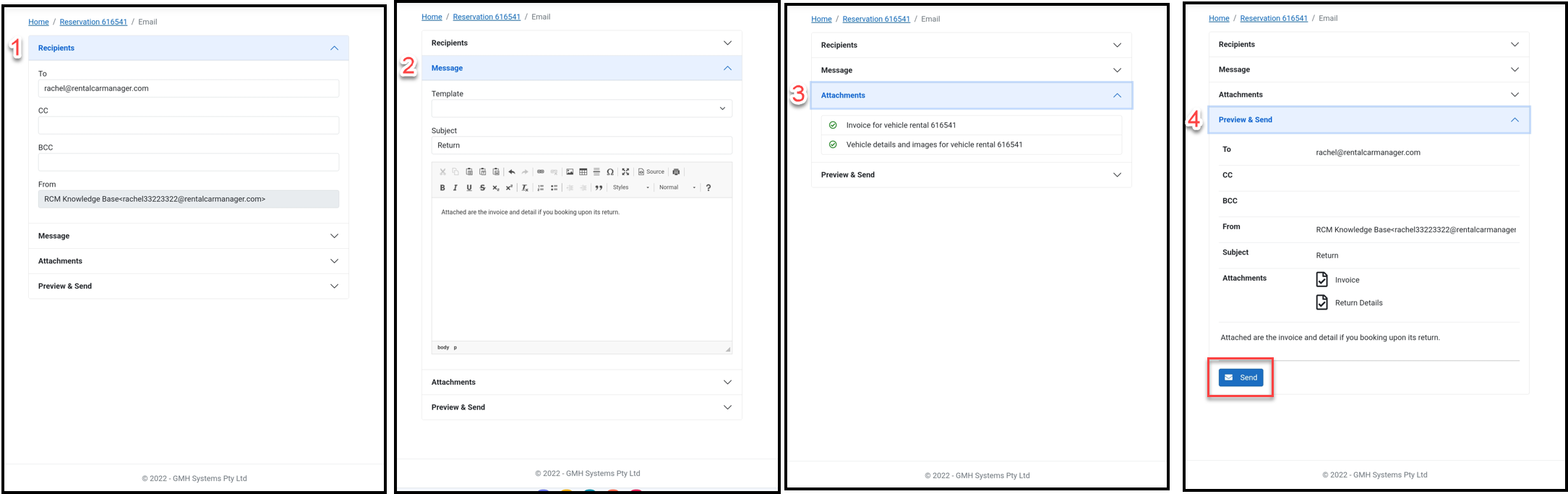Click the Subject field containing 'Return'

(581, 145)
